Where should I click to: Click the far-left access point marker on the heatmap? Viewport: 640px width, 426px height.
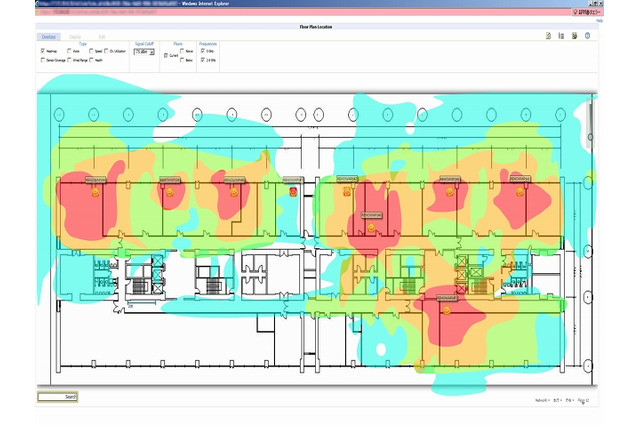[95, 193]
